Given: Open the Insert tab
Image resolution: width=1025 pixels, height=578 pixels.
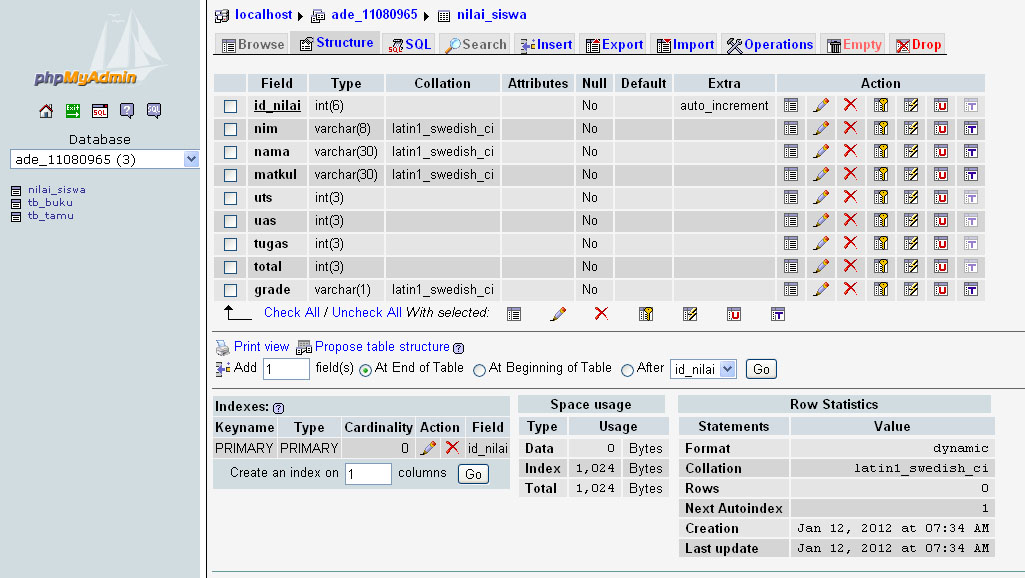Looking at the screenshot, I should coord(545,44).
